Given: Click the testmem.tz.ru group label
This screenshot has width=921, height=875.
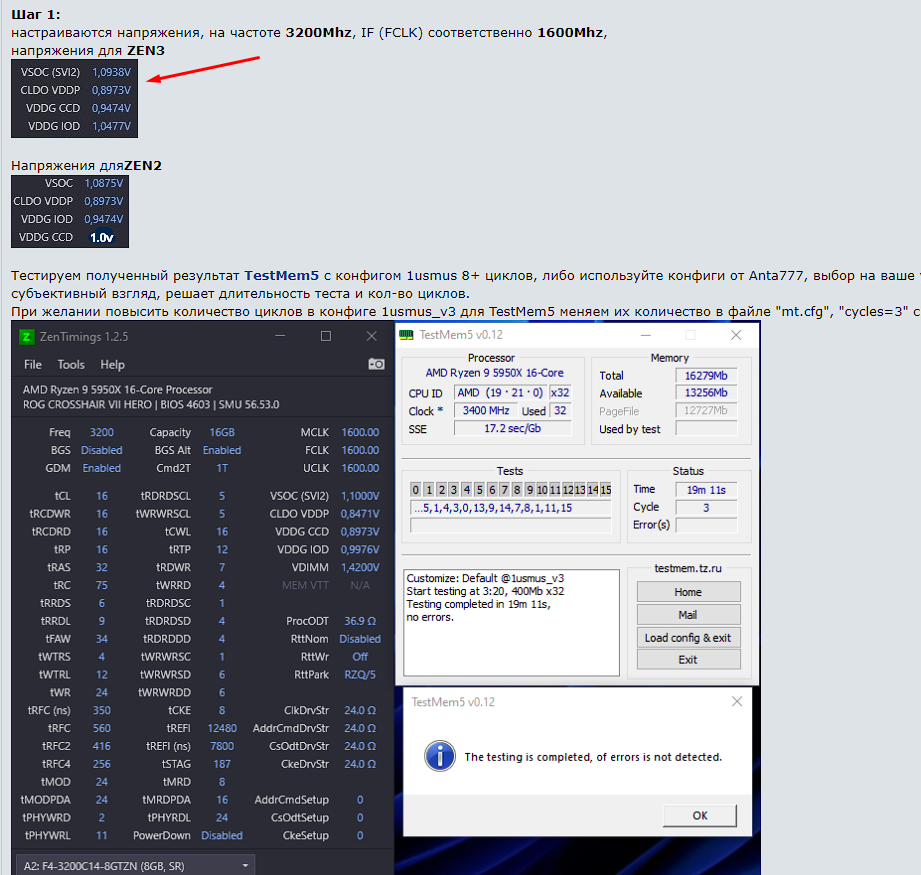Looking at the screenshot, I should (688, 568).
